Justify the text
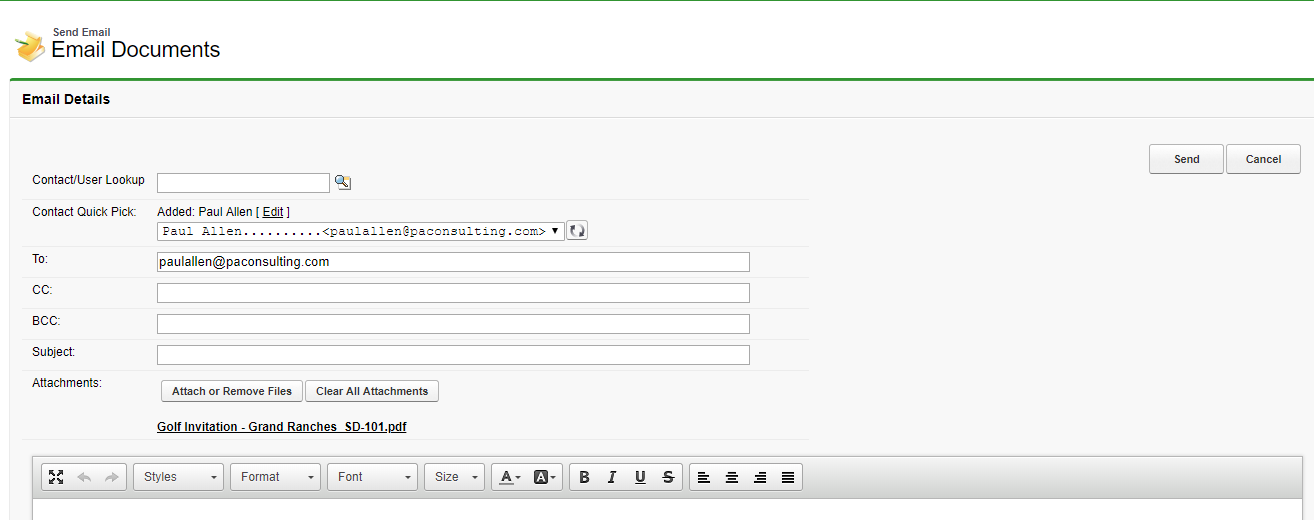1314x520 pixels. click(x=788, y=477)
